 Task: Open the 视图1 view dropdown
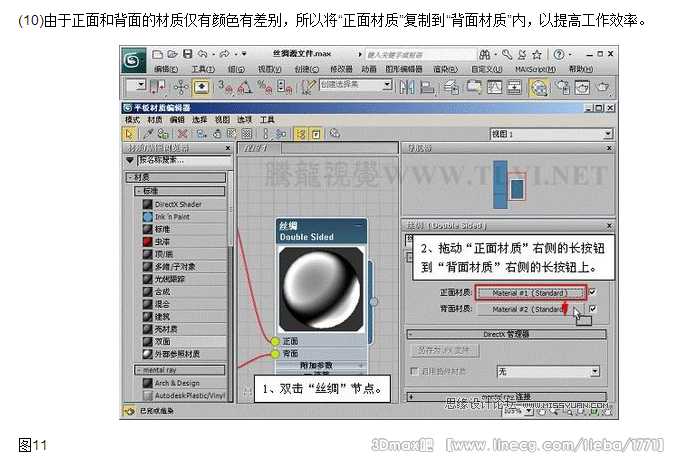coord(551,134)
